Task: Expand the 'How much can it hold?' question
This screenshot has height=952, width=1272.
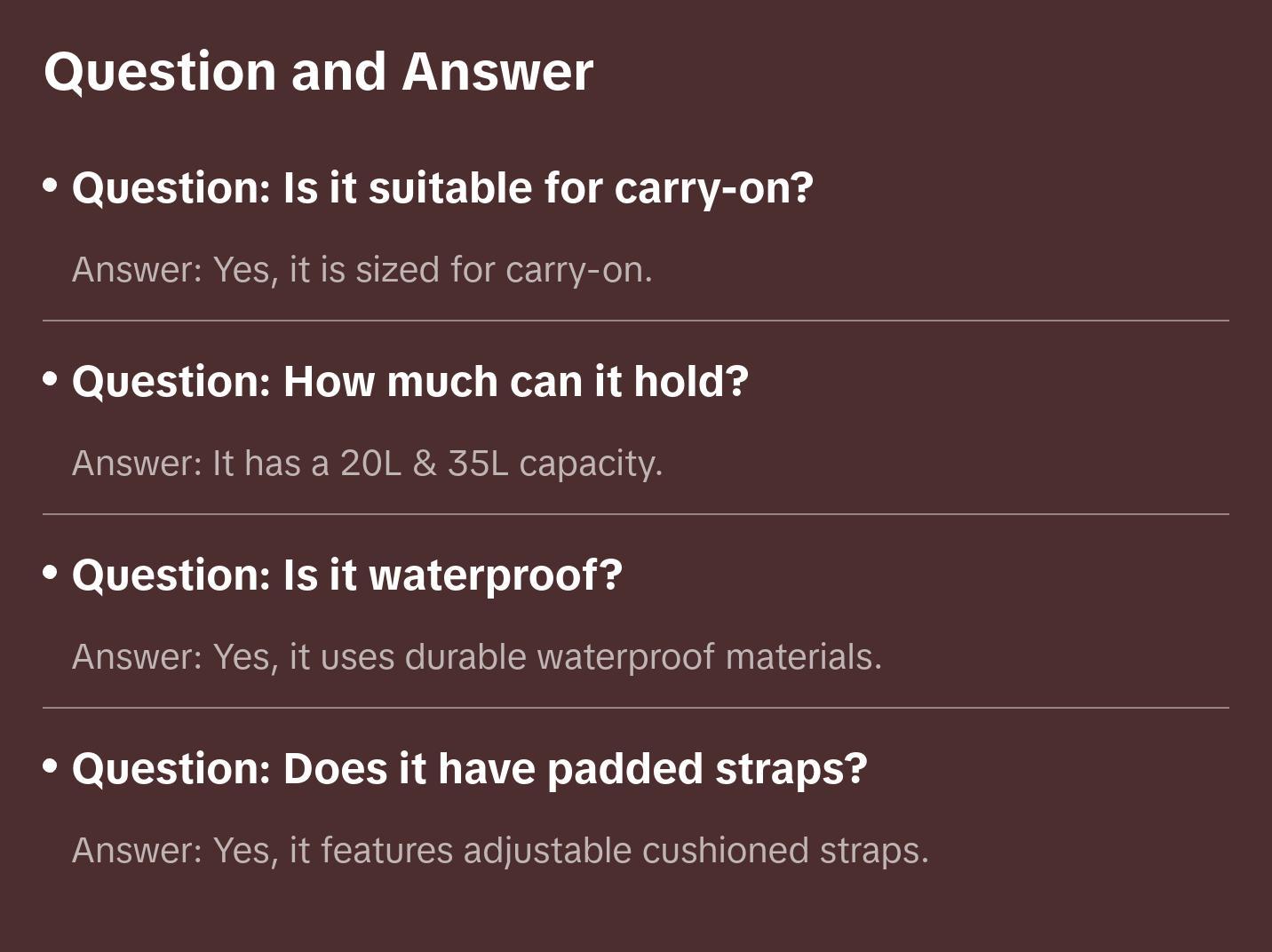Action: pos(409,382)
